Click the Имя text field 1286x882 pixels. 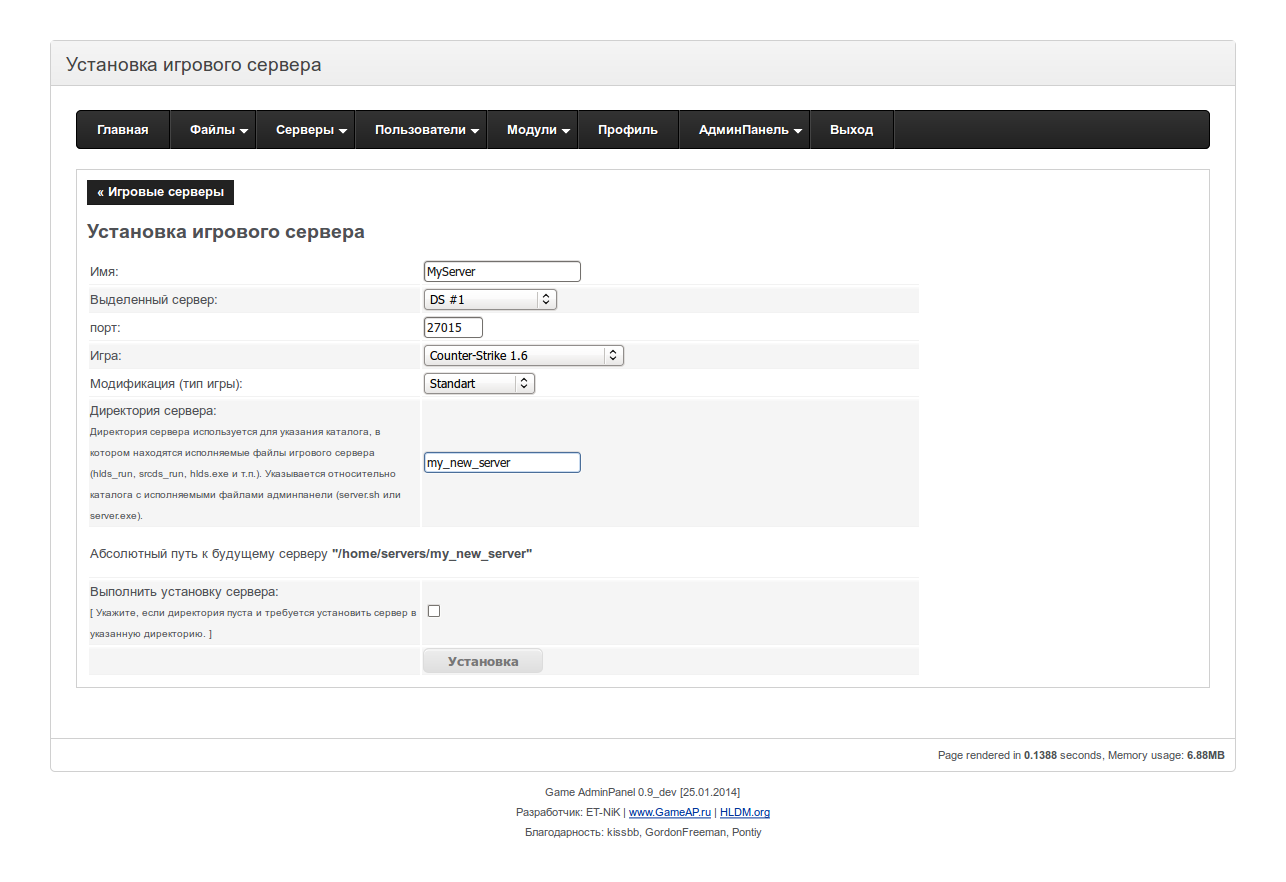pos(502,271)
